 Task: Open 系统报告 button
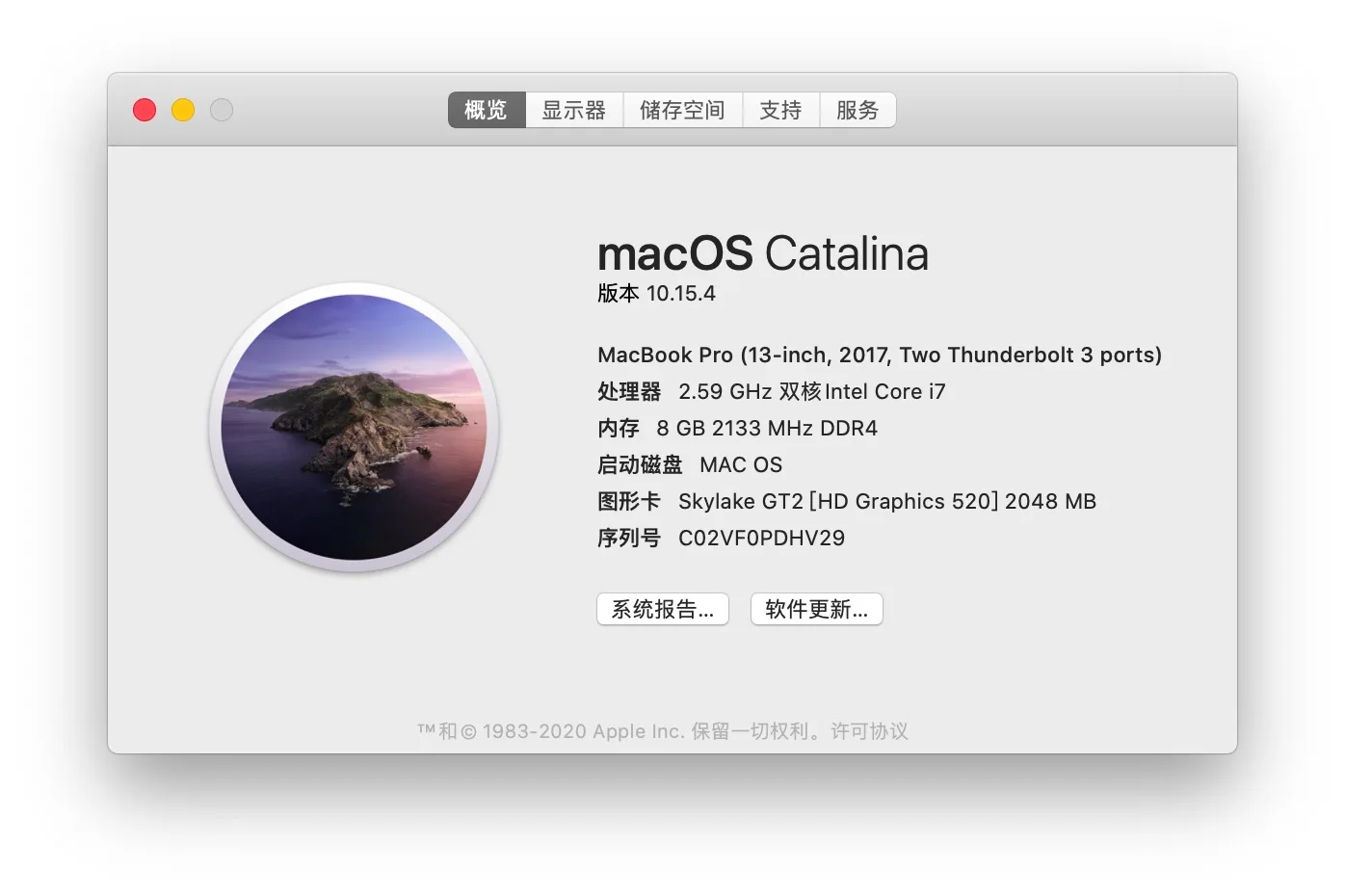tap(663, 609)
